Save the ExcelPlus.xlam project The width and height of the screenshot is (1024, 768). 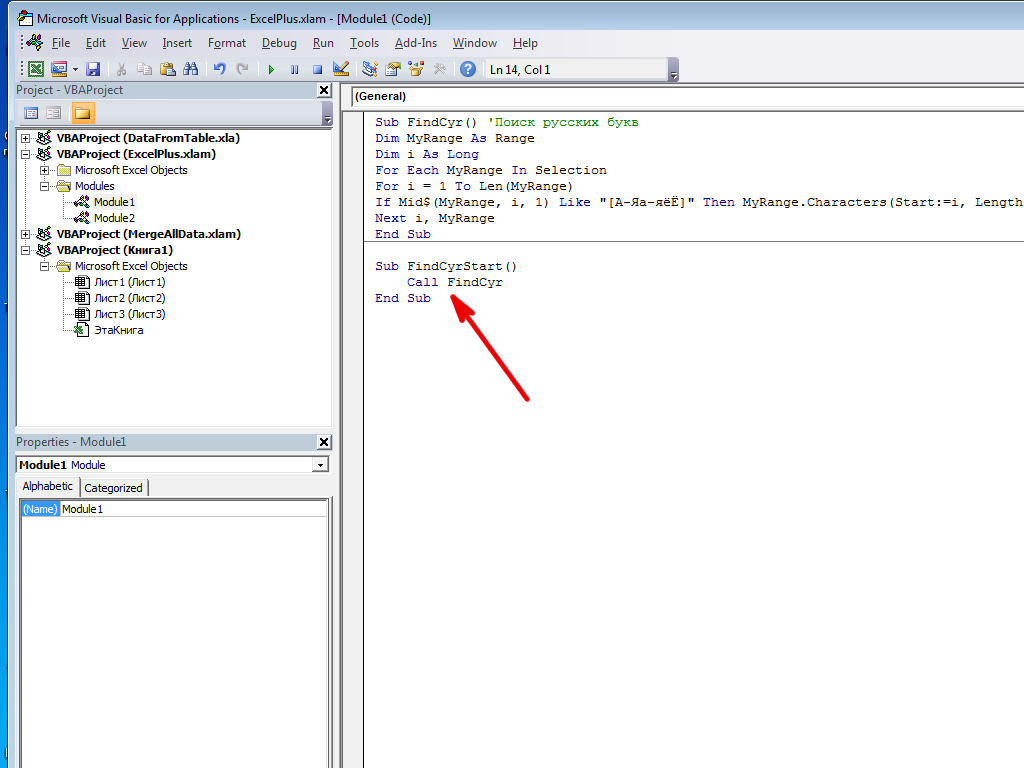point(93,69)
